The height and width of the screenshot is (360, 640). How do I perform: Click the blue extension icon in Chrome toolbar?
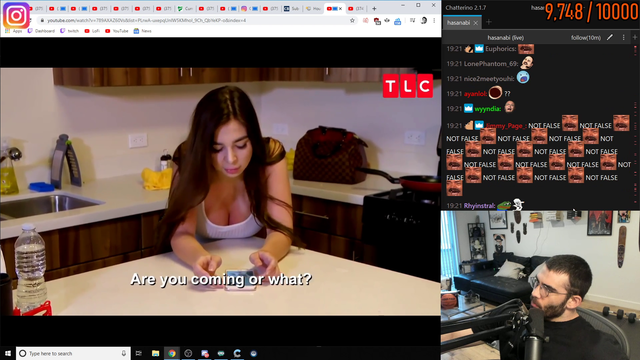(398, 21)
